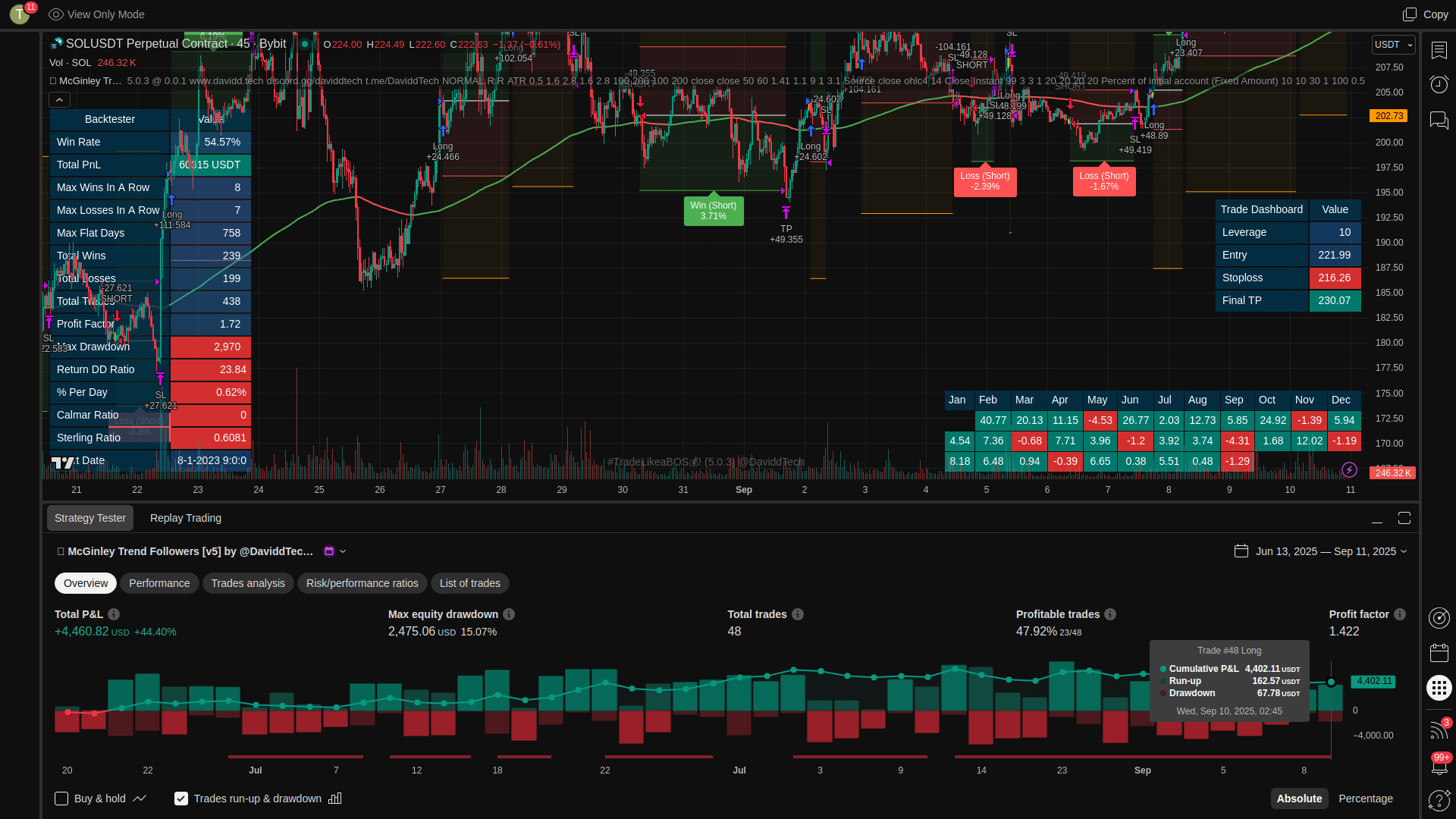Minimize the strategy tester panel
The image size is (1456, 819).
[1377, 518]
